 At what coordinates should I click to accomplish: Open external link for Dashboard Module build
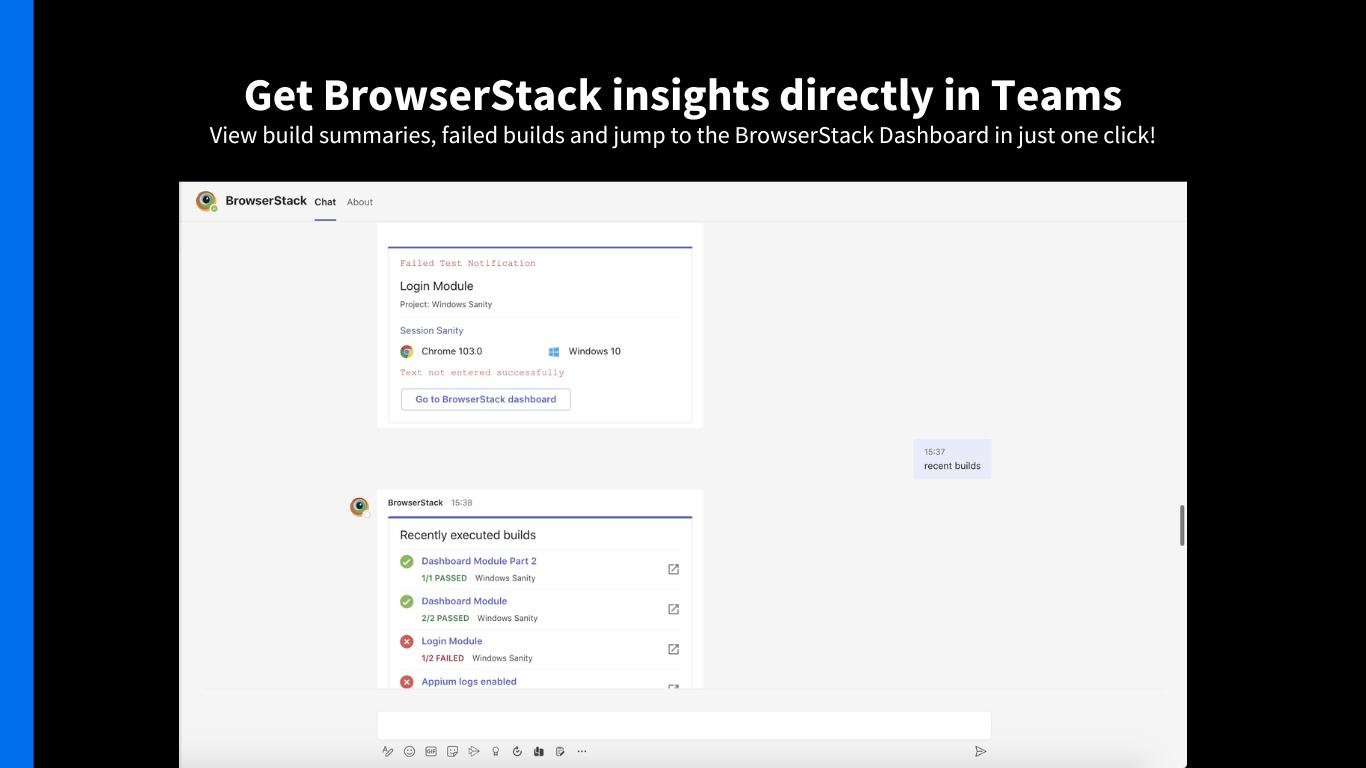pyautogui.click(x=673, y=609)
